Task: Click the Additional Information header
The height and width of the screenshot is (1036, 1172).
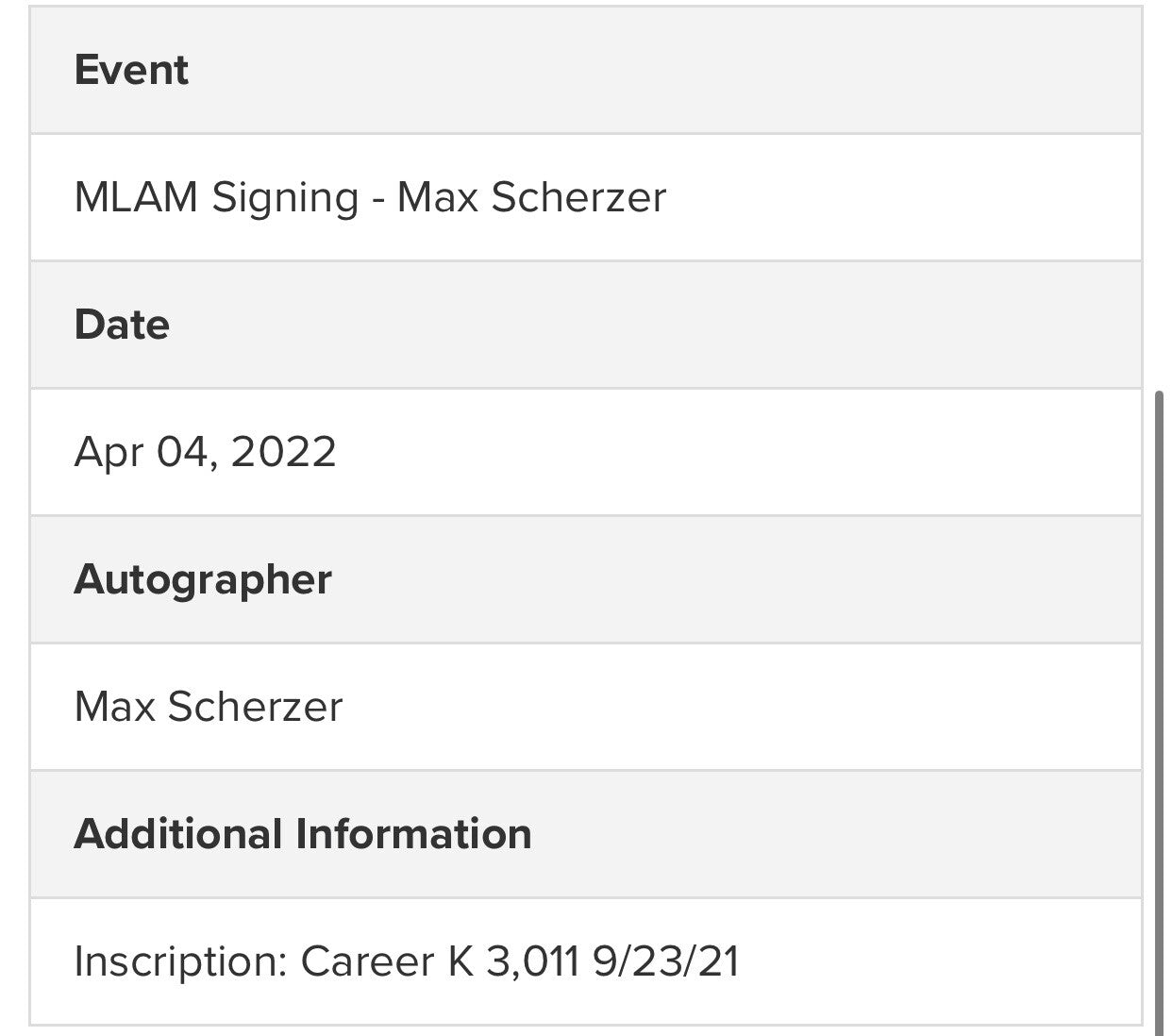Action: (x=302, y=834)
